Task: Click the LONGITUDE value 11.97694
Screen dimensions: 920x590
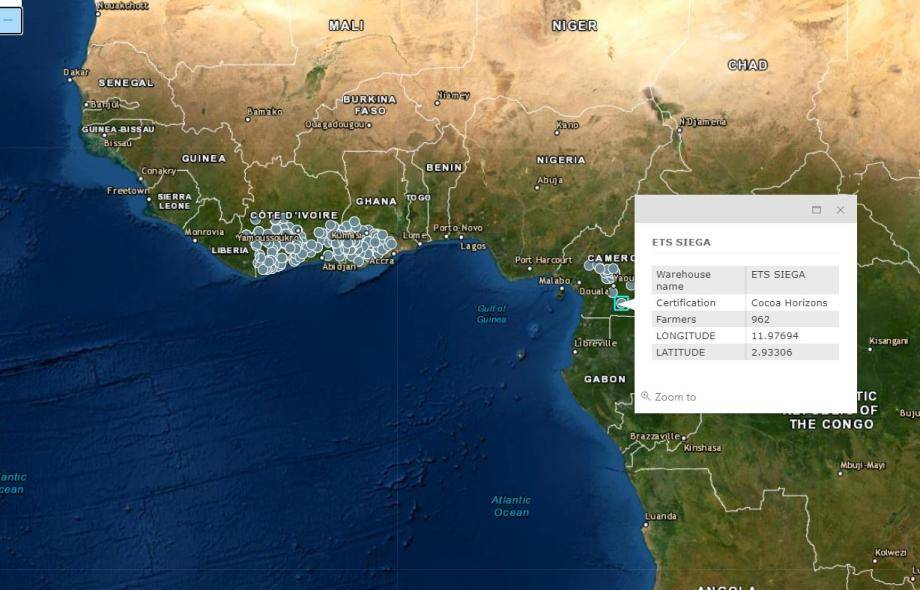Action: pos(775,335)
